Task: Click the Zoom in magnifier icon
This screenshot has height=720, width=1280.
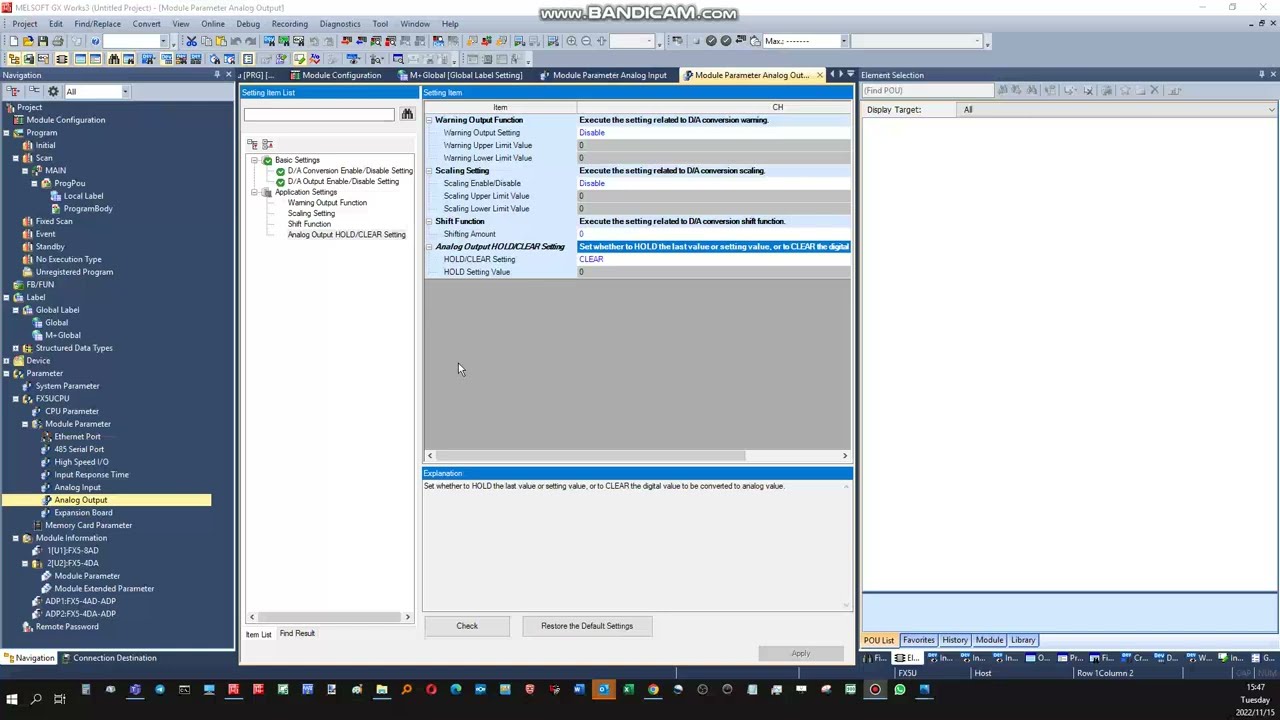Action: tap(571, 41)
